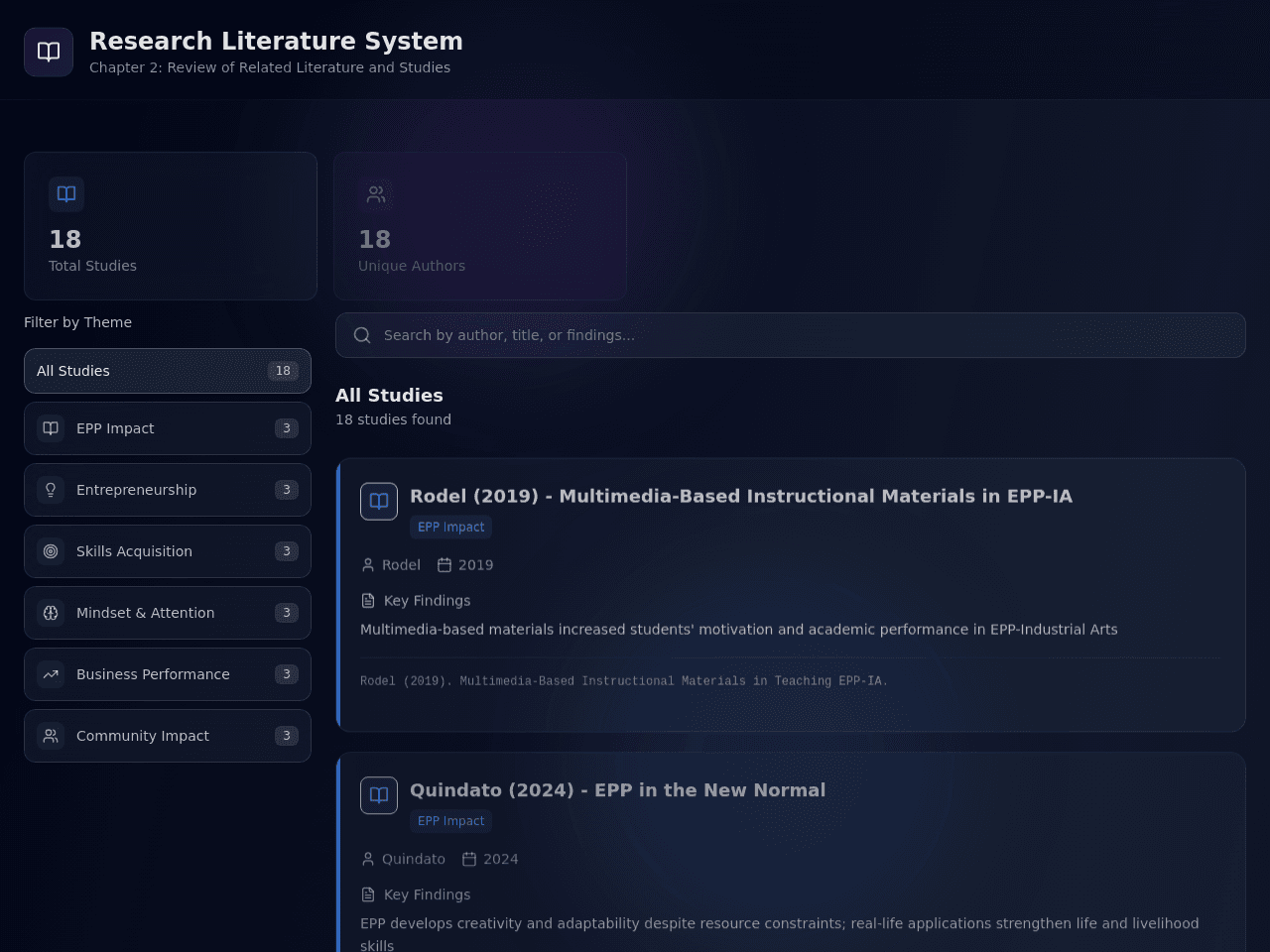
Task: Click the Research Literature System heading
Action: 276,41
